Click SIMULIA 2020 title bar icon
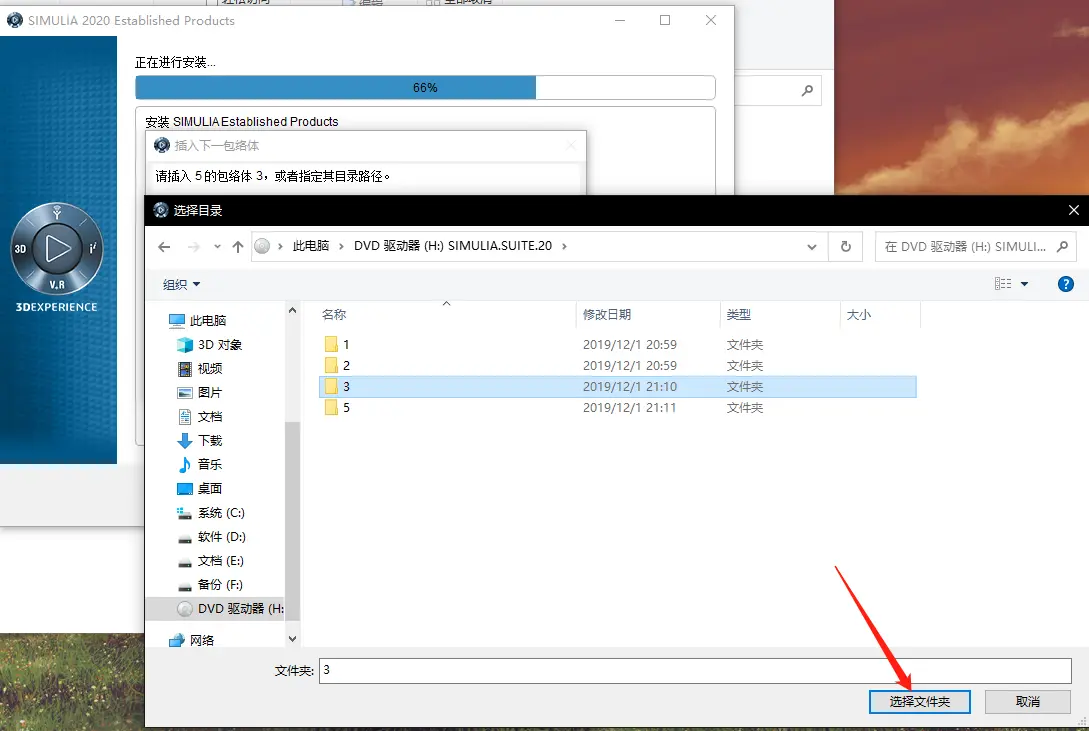 pyautogui.click(x=15, y=20)
